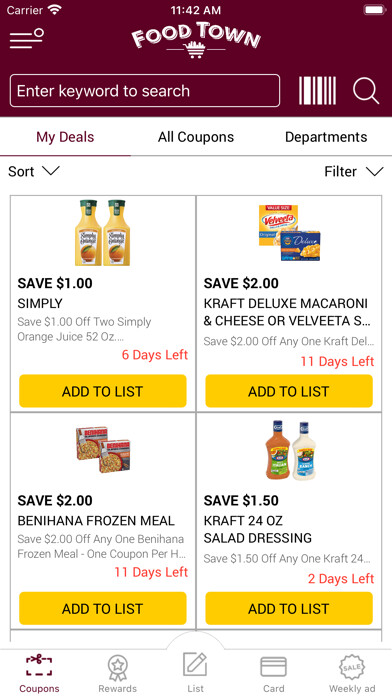Add Simply orange juice coupon to list
392x696 pixels.
103,391
